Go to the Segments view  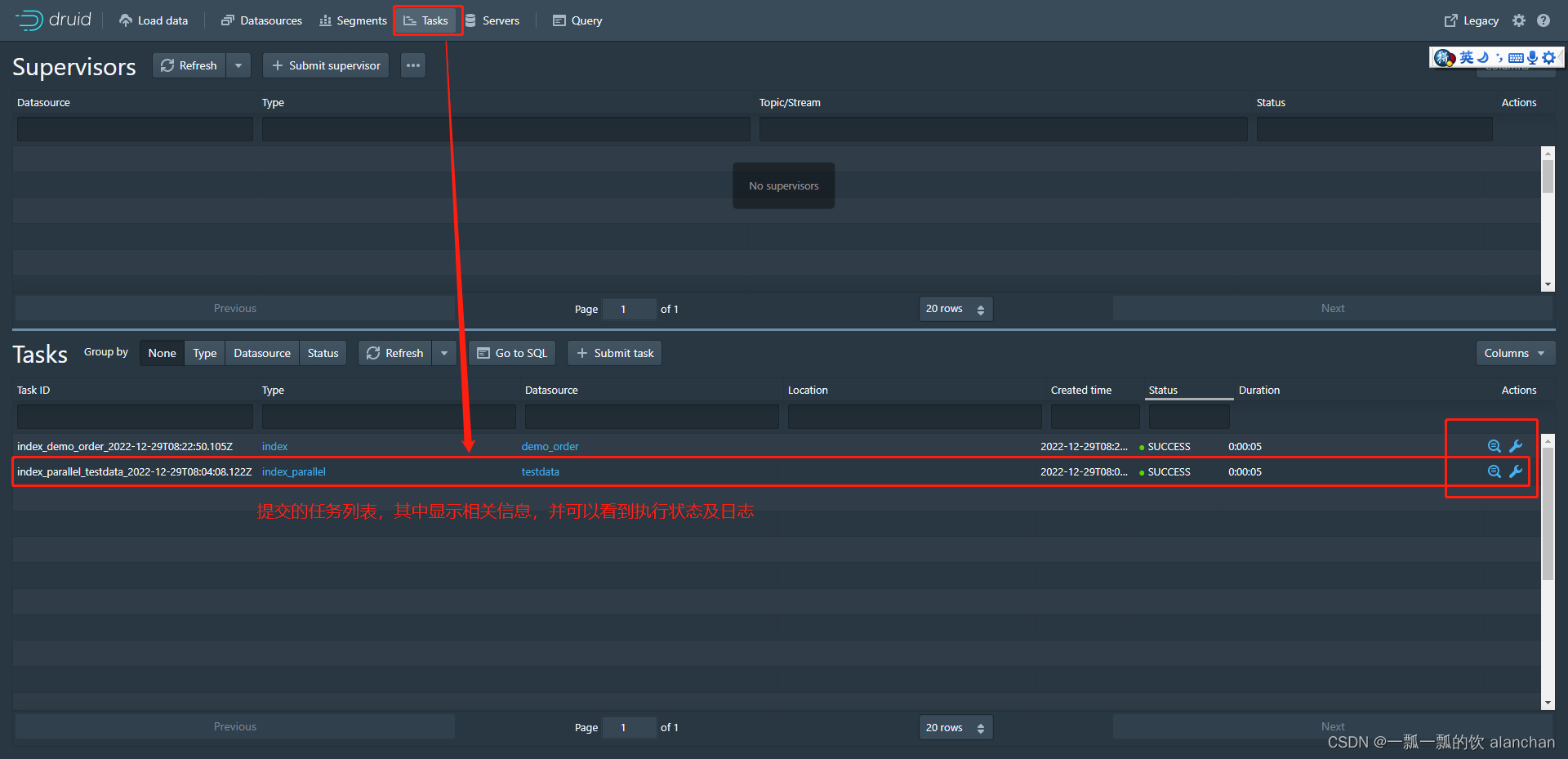click(x=353, y=20)
